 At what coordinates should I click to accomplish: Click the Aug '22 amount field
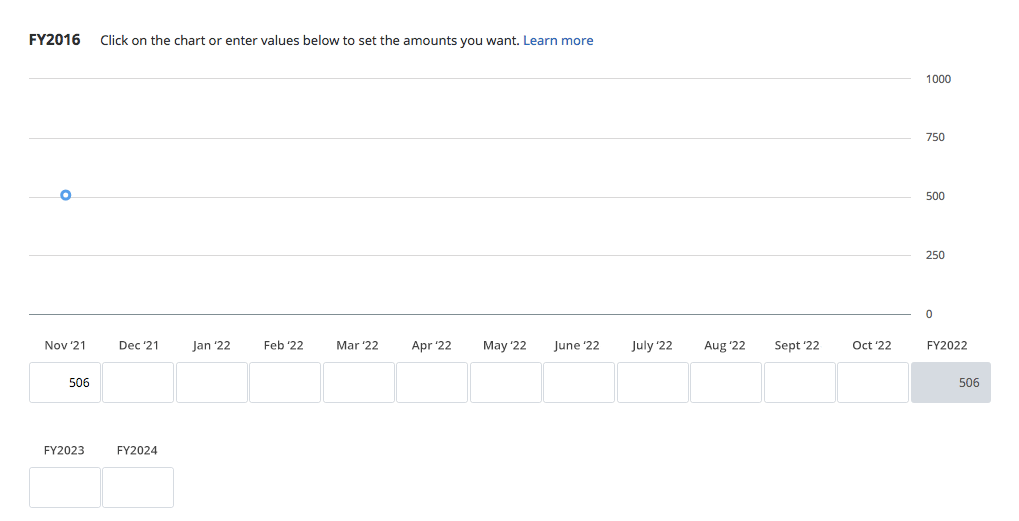click(726, 383)
